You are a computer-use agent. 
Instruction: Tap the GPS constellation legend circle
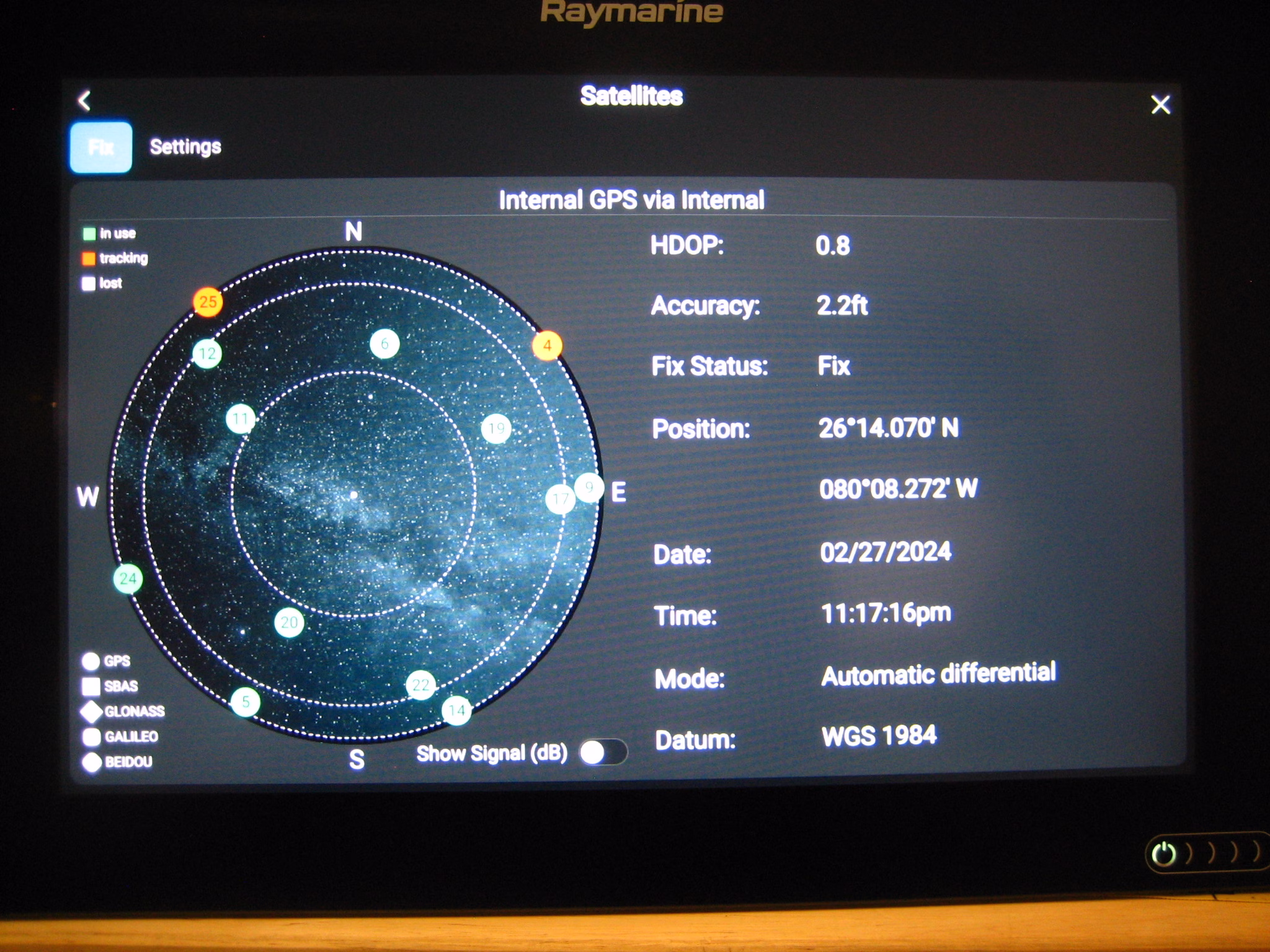pyautogui.click(x=91, y=661)
